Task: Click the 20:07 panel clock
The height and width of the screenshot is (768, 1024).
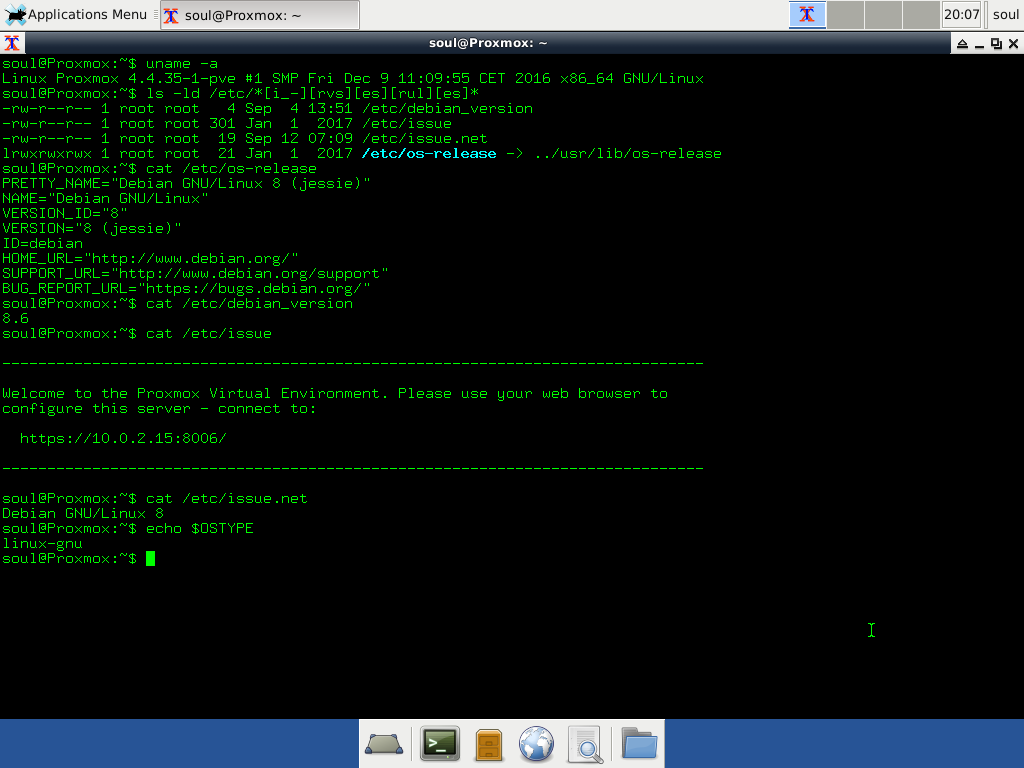Action: (x=962, y=14)
